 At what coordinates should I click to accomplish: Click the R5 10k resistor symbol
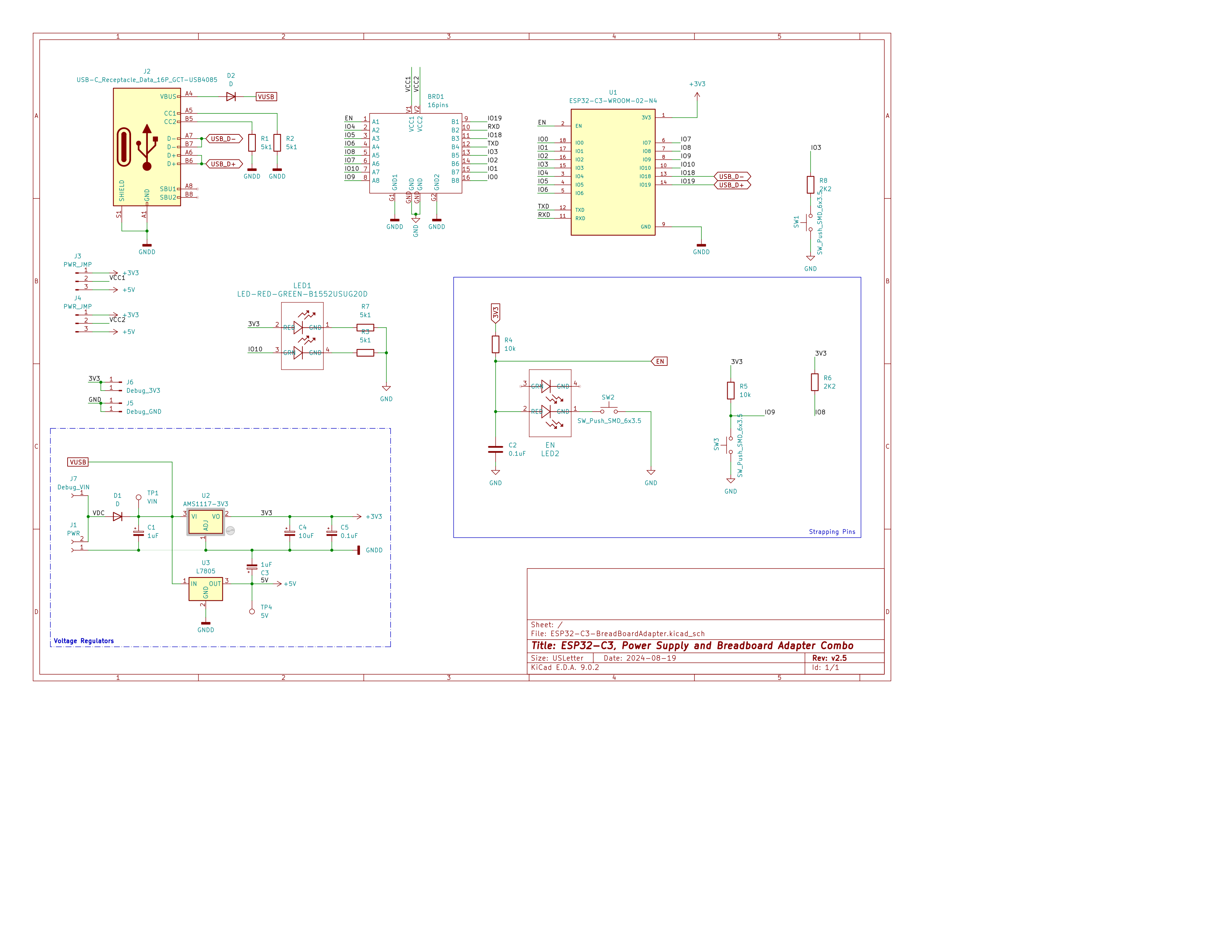point(731,390)
